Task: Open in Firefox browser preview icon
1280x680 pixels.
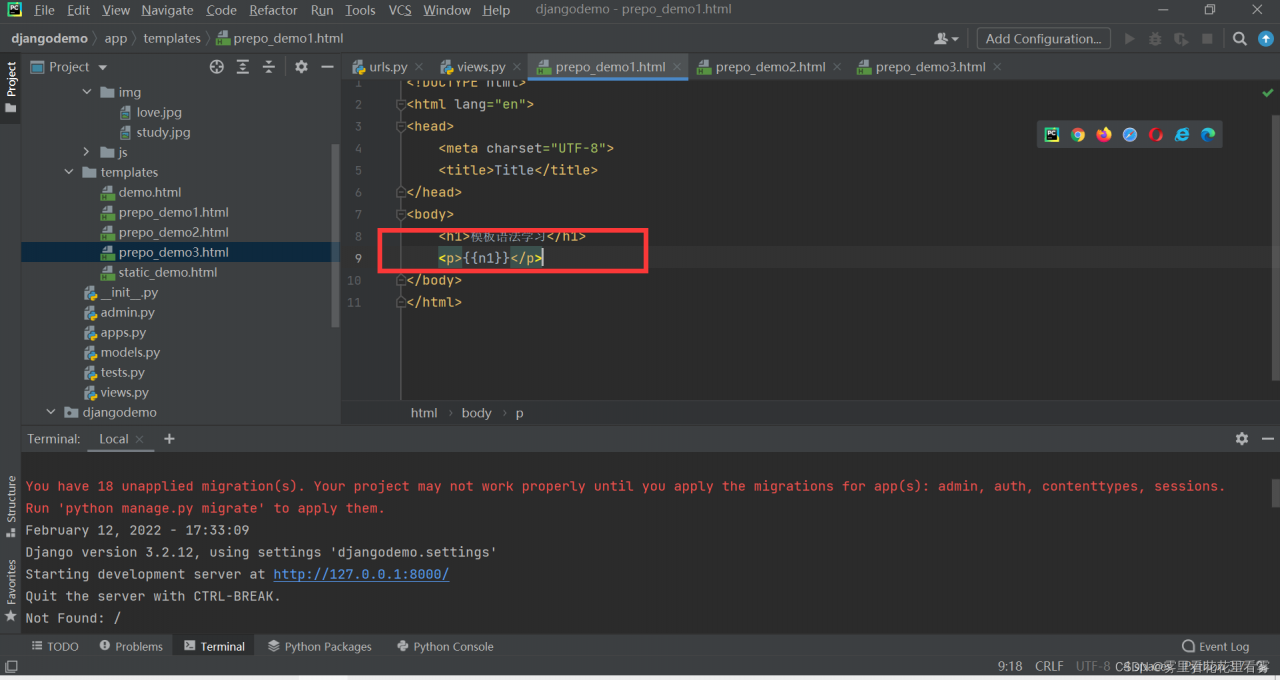Action: click(x=1104, y=135)
